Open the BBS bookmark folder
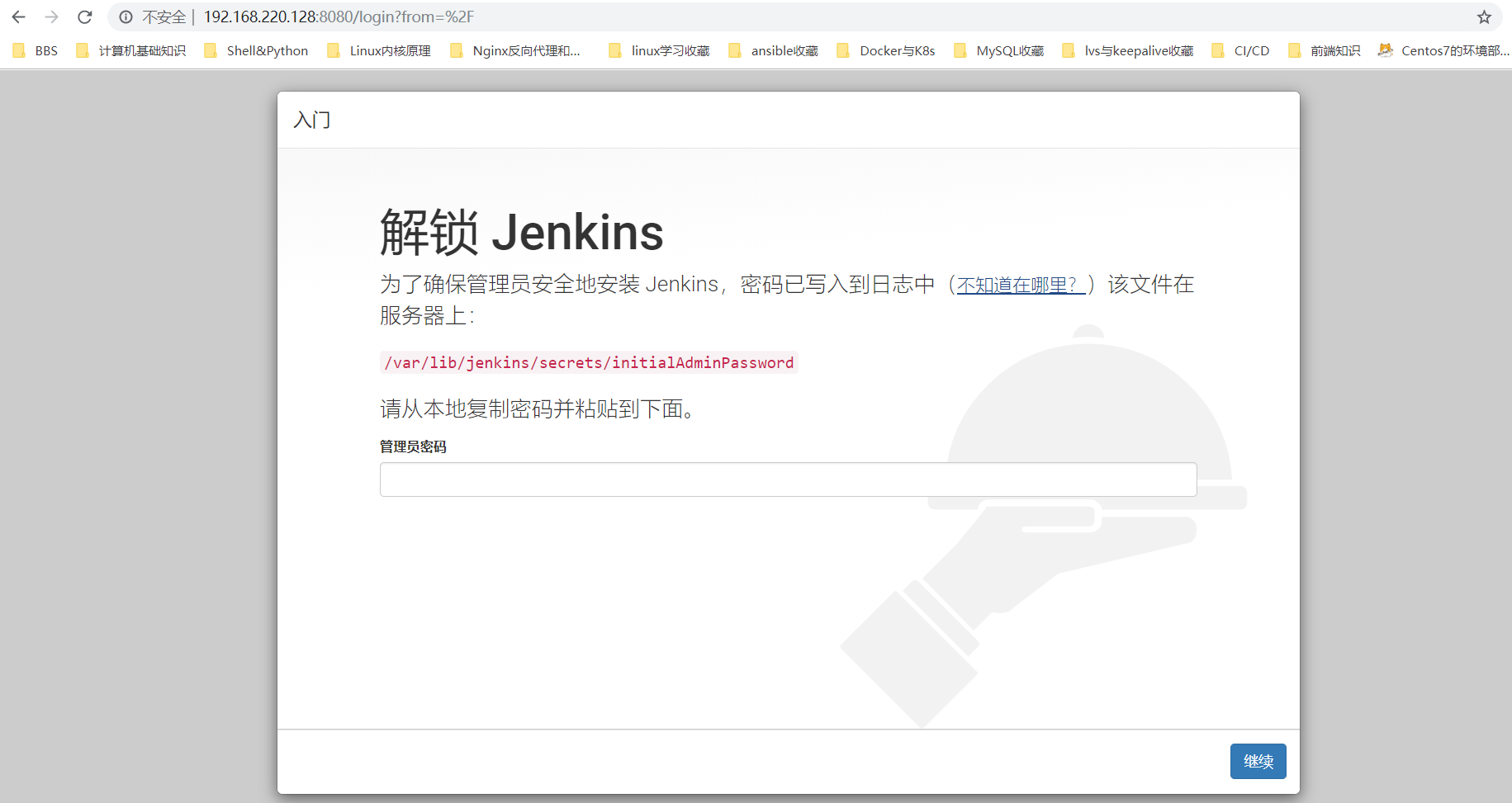The height and width of the screenshot is (803, 1512). click(36, 50)
